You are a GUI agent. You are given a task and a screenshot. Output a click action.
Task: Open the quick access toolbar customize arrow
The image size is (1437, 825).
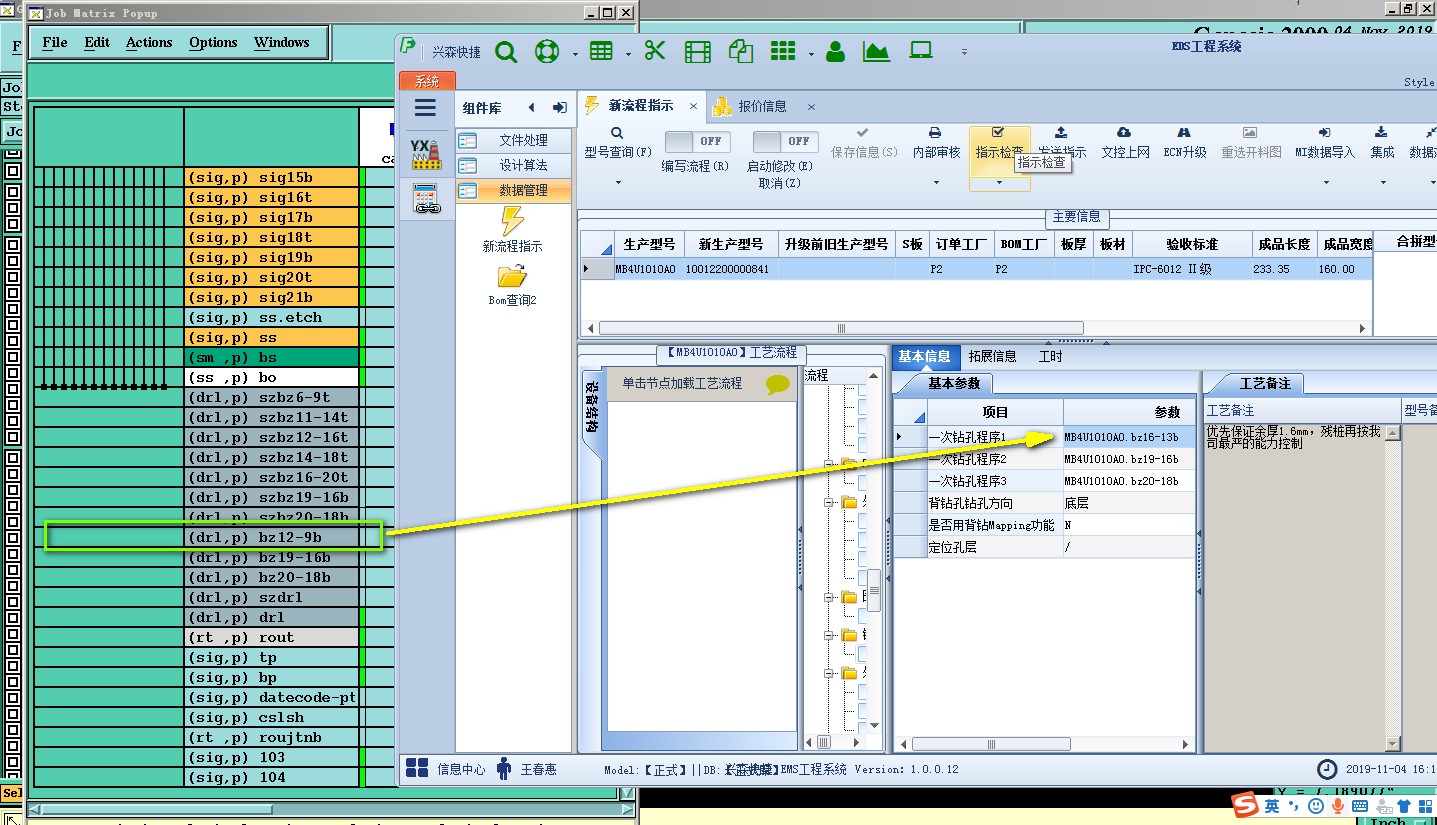click(964, 52)
